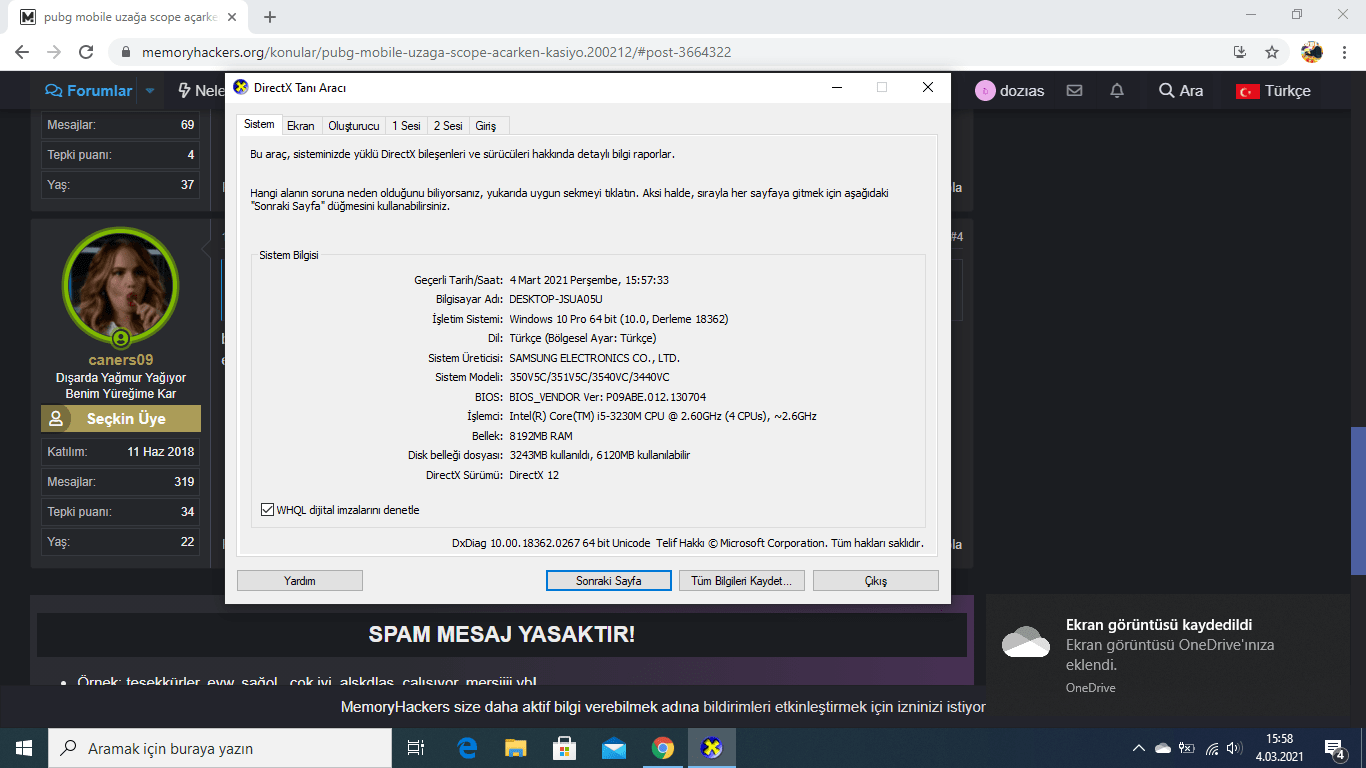Click the Sonraki Sayfa button
The height and width of the screenshot is (768, 1366).
[608, 580]
